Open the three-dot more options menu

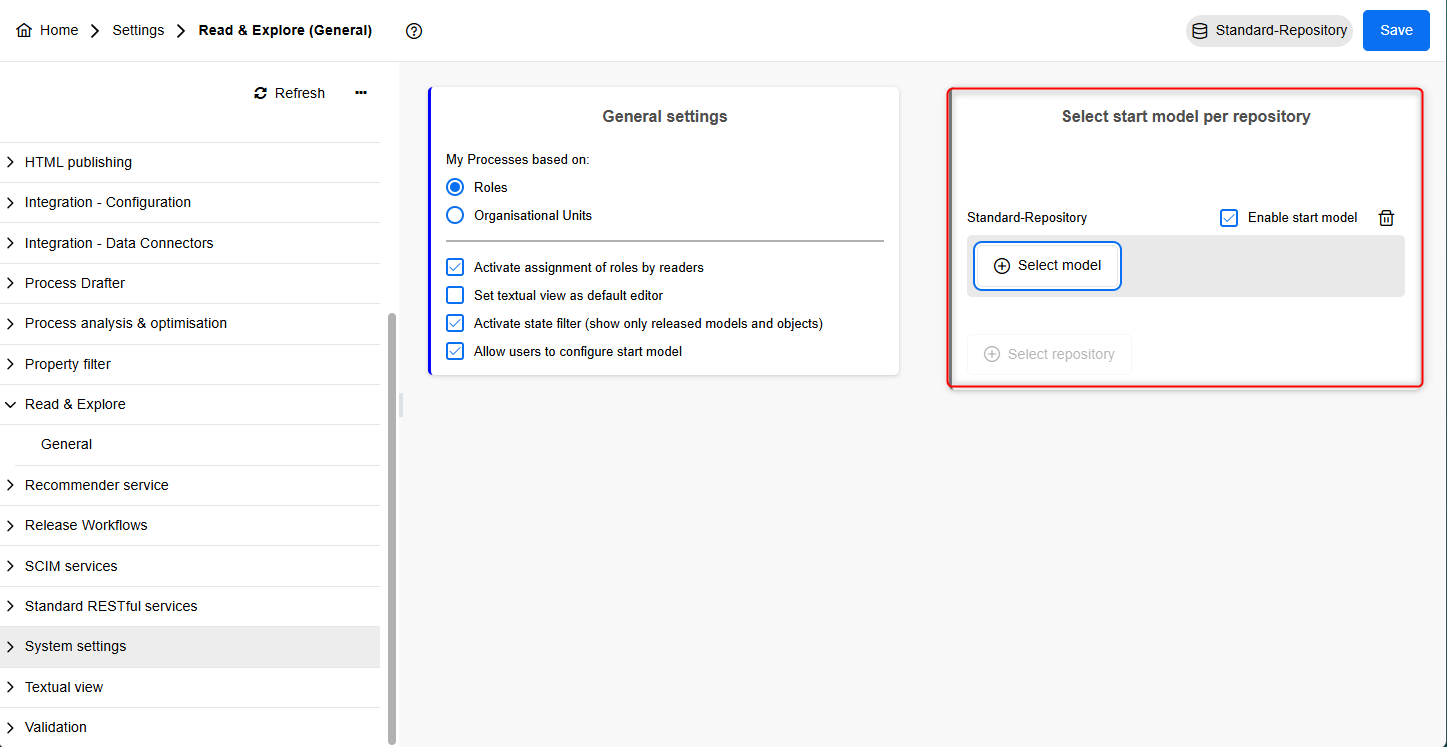(x=361, y=93)
